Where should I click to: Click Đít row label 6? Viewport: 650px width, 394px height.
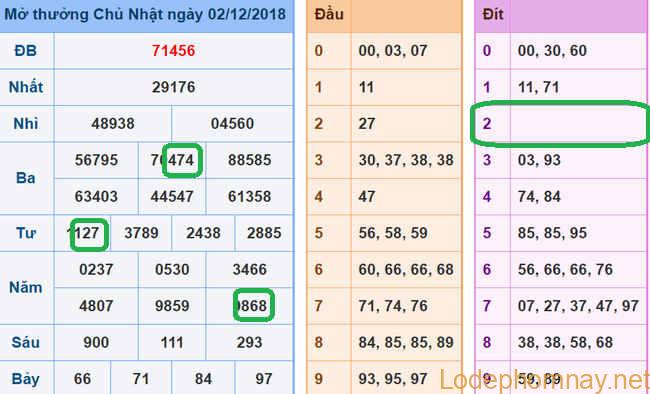point(487,270)
